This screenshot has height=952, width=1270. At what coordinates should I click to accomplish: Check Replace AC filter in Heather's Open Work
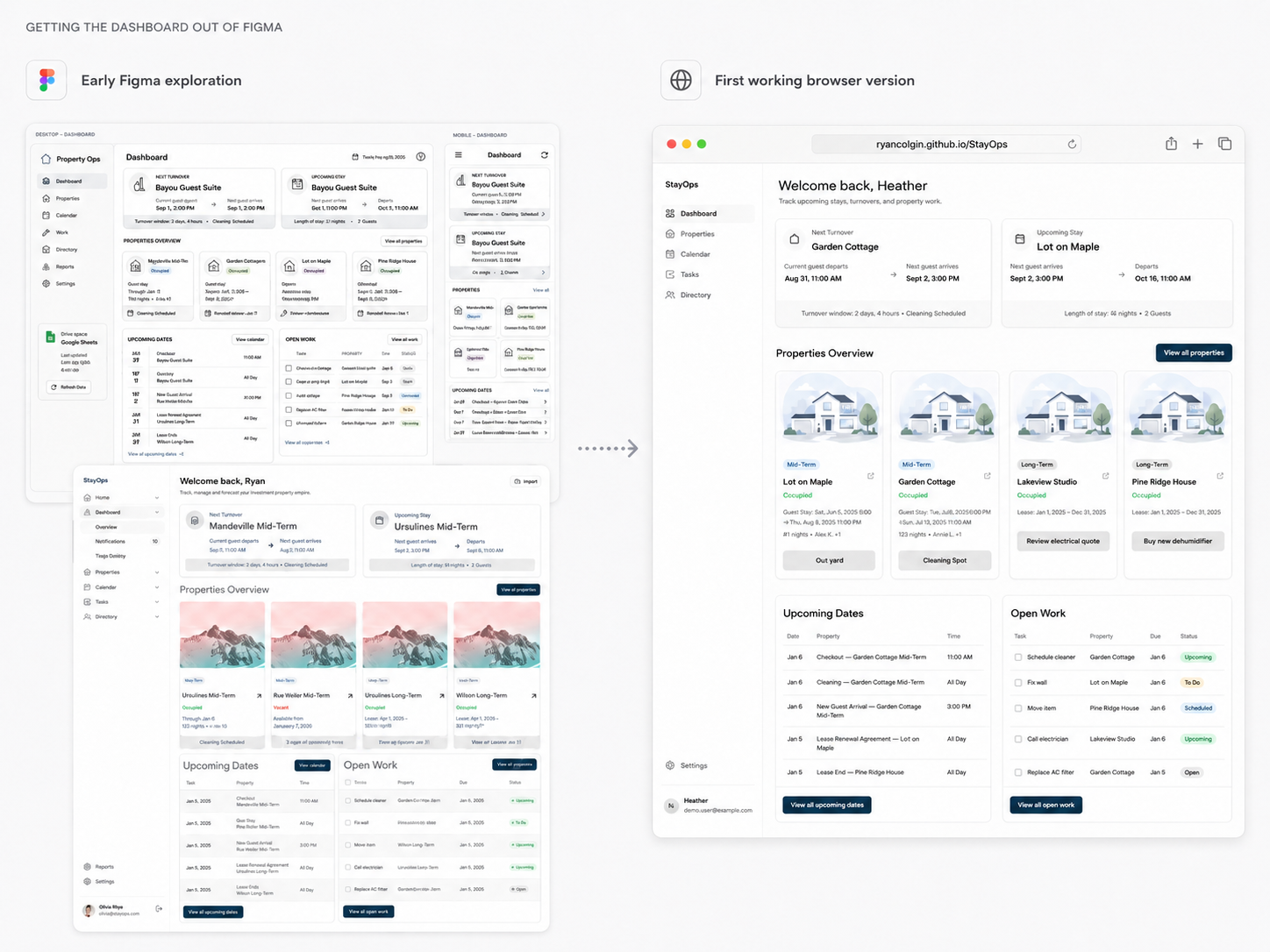1018,772
